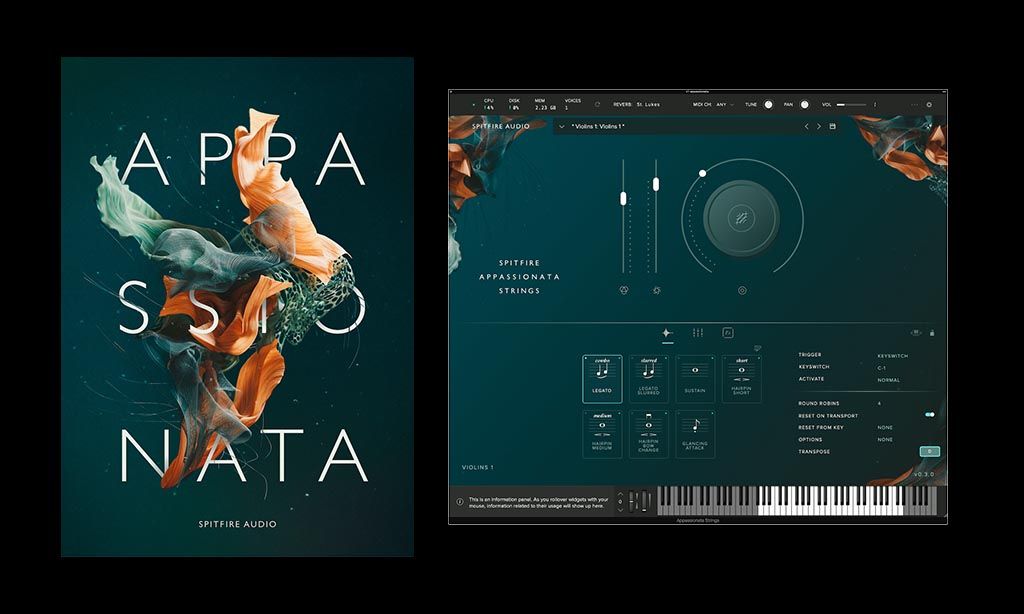
Task: Open the OPTIONS None dropdown
Action: 885,440
